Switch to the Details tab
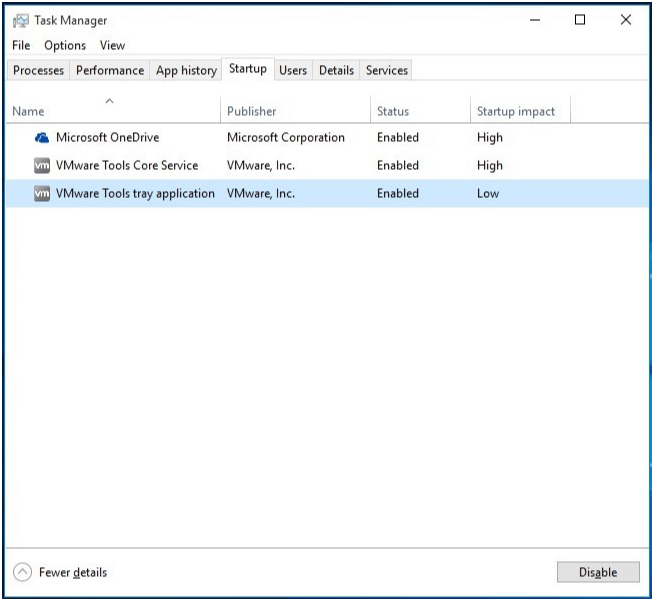 tap(336, 70)
